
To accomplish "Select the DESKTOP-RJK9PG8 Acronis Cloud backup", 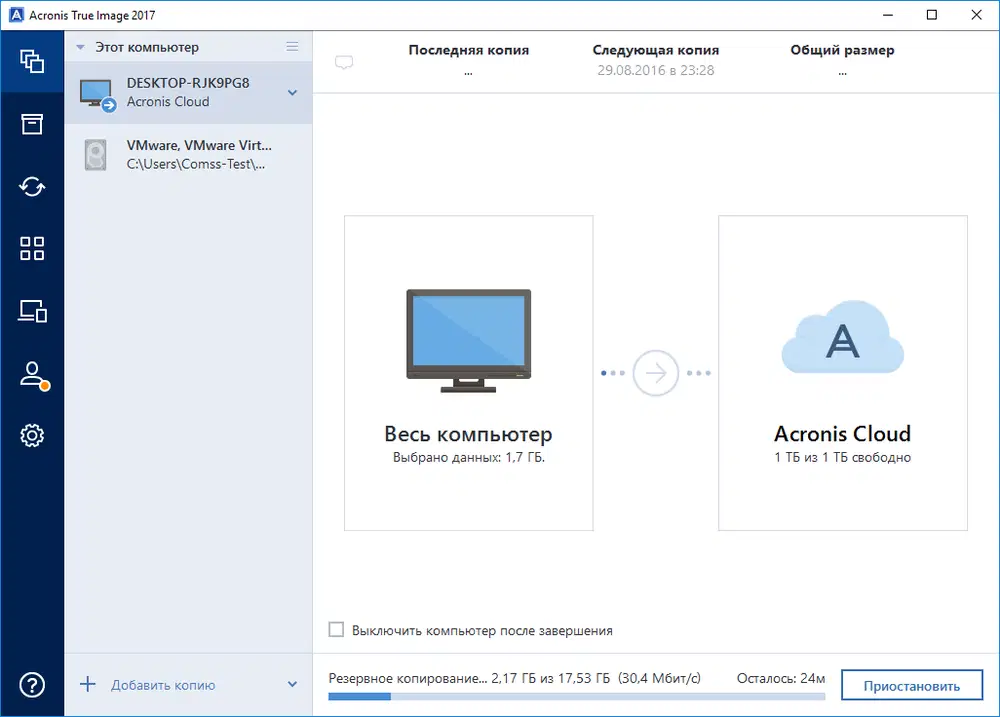I will click(x=189, y=92).
